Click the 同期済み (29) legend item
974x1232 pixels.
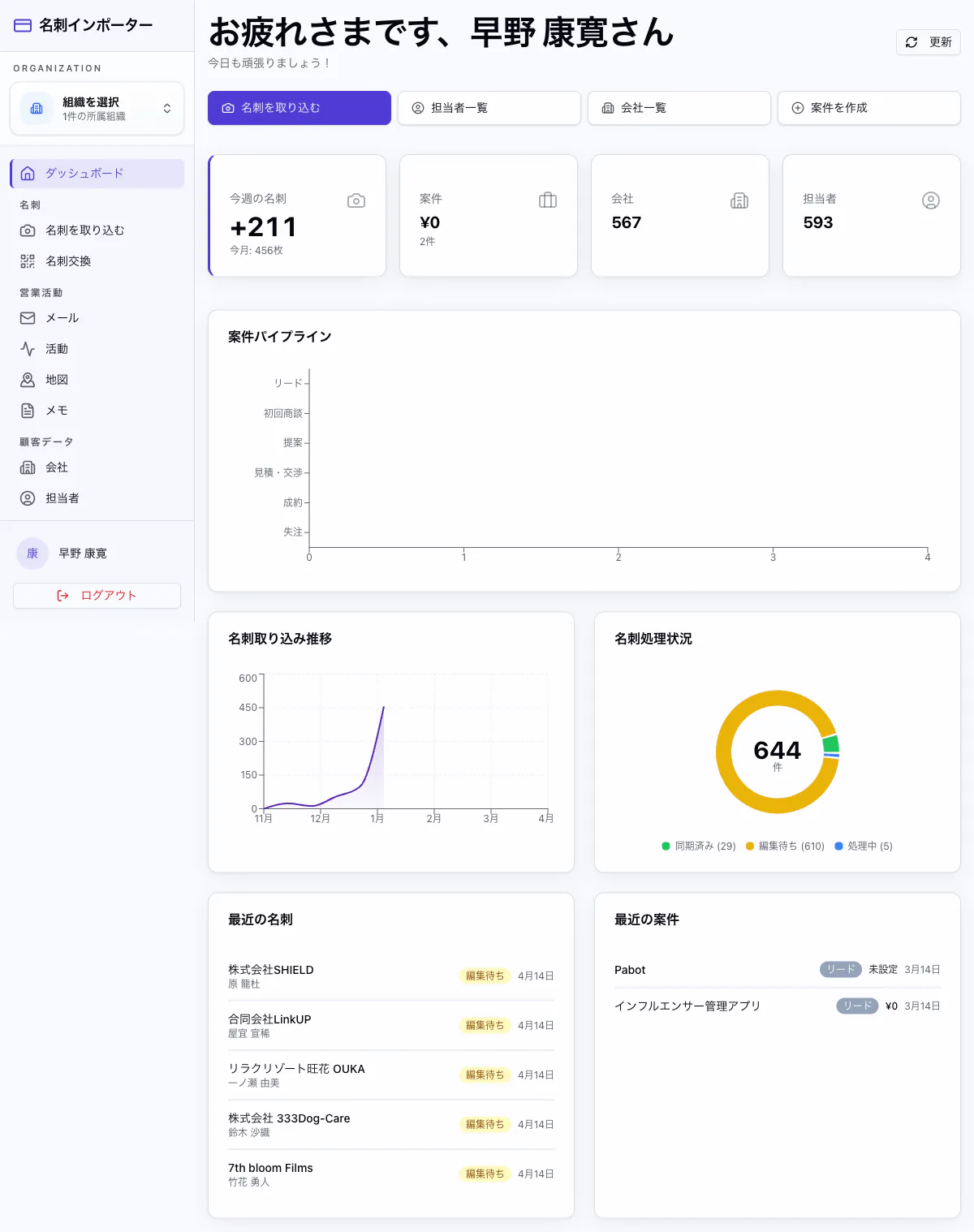pos(699,846)
